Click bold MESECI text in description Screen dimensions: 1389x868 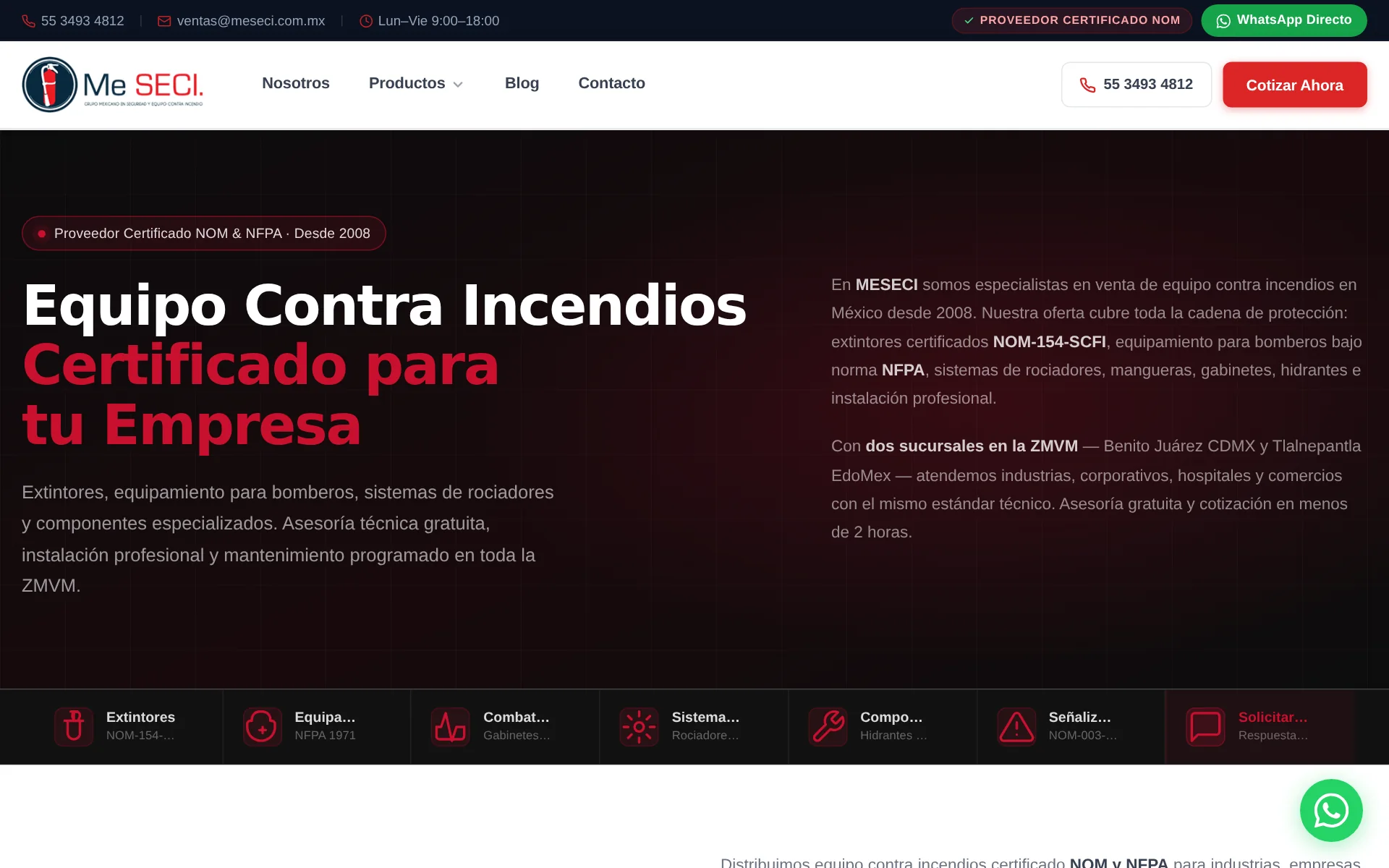coord(886,284)
